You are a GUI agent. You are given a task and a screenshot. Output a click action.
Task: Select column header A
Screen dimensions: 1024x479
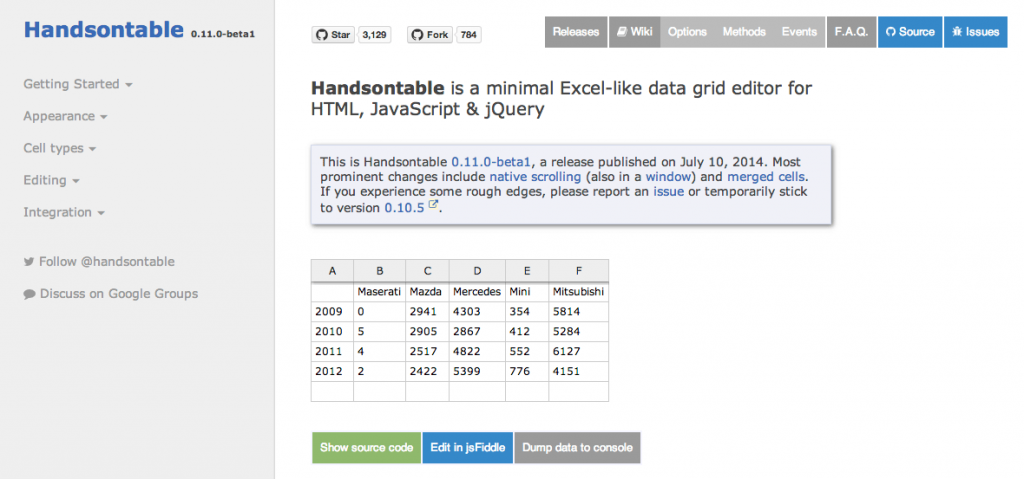pyautogui.click(x=332, y=271)
